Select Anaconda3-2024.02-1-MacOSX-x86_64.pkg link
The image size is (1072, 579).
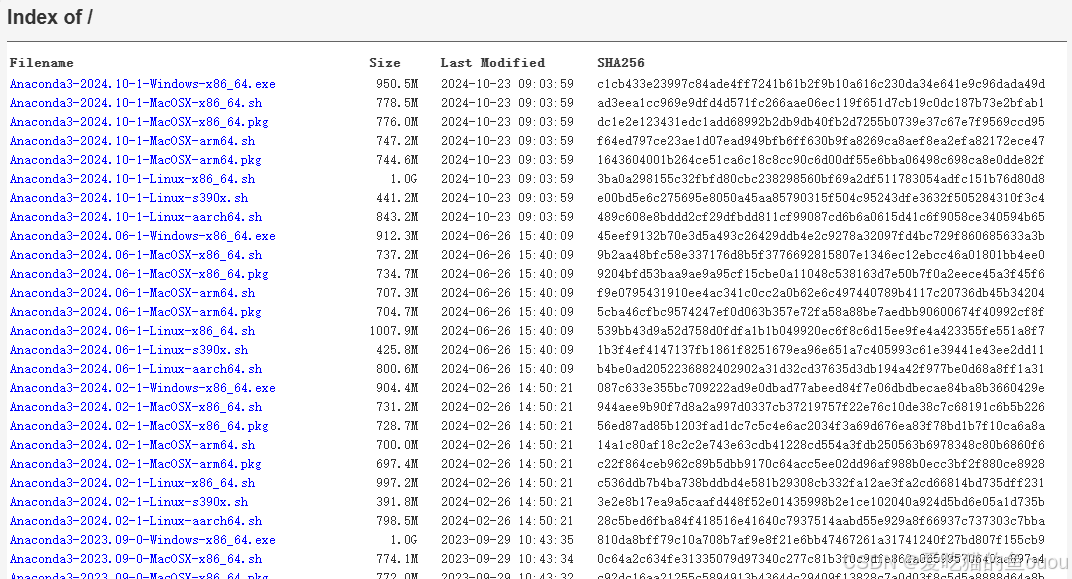click(x=139, y=426)
